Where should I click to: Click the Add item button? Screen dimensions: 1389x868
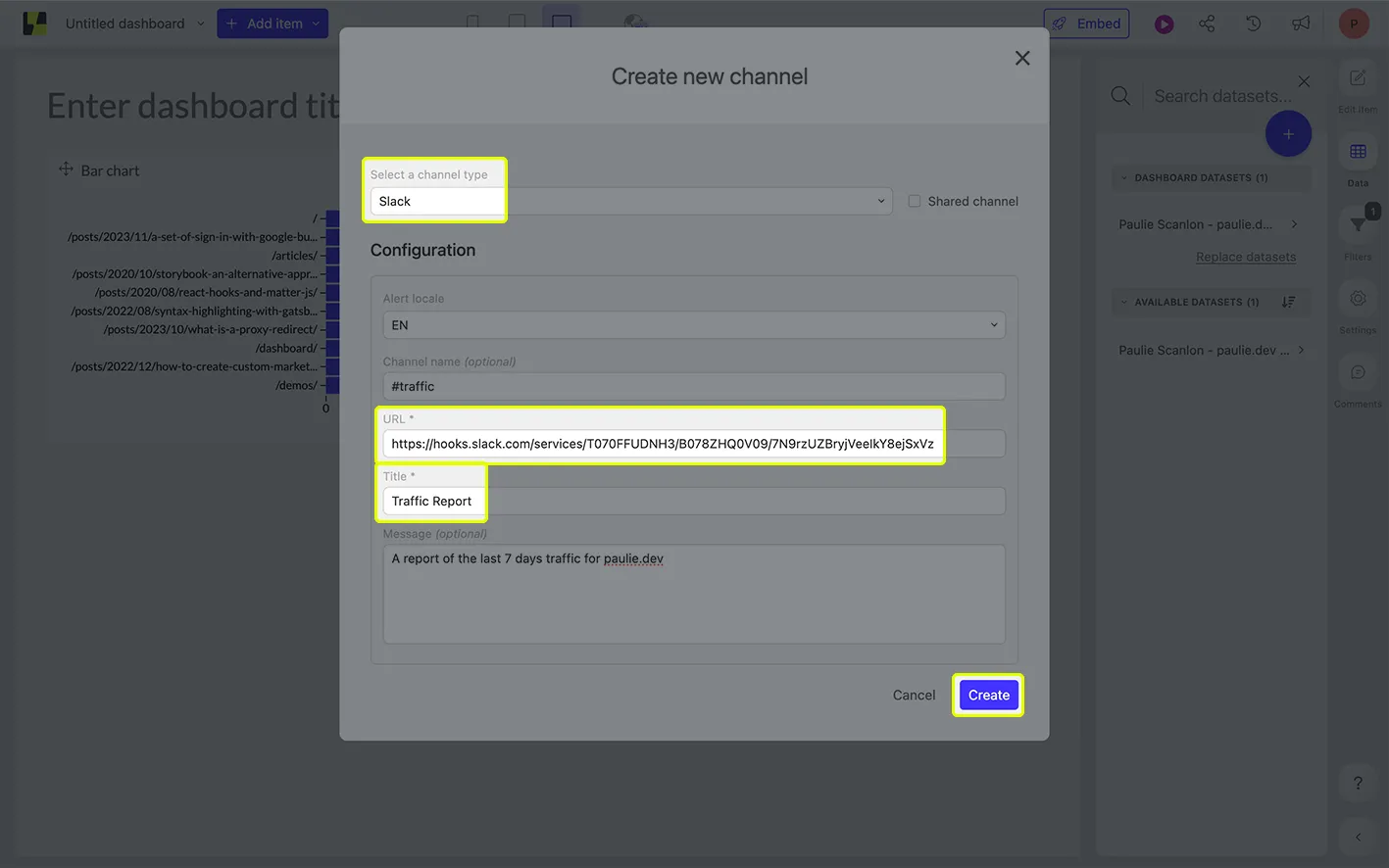(273, 24)
